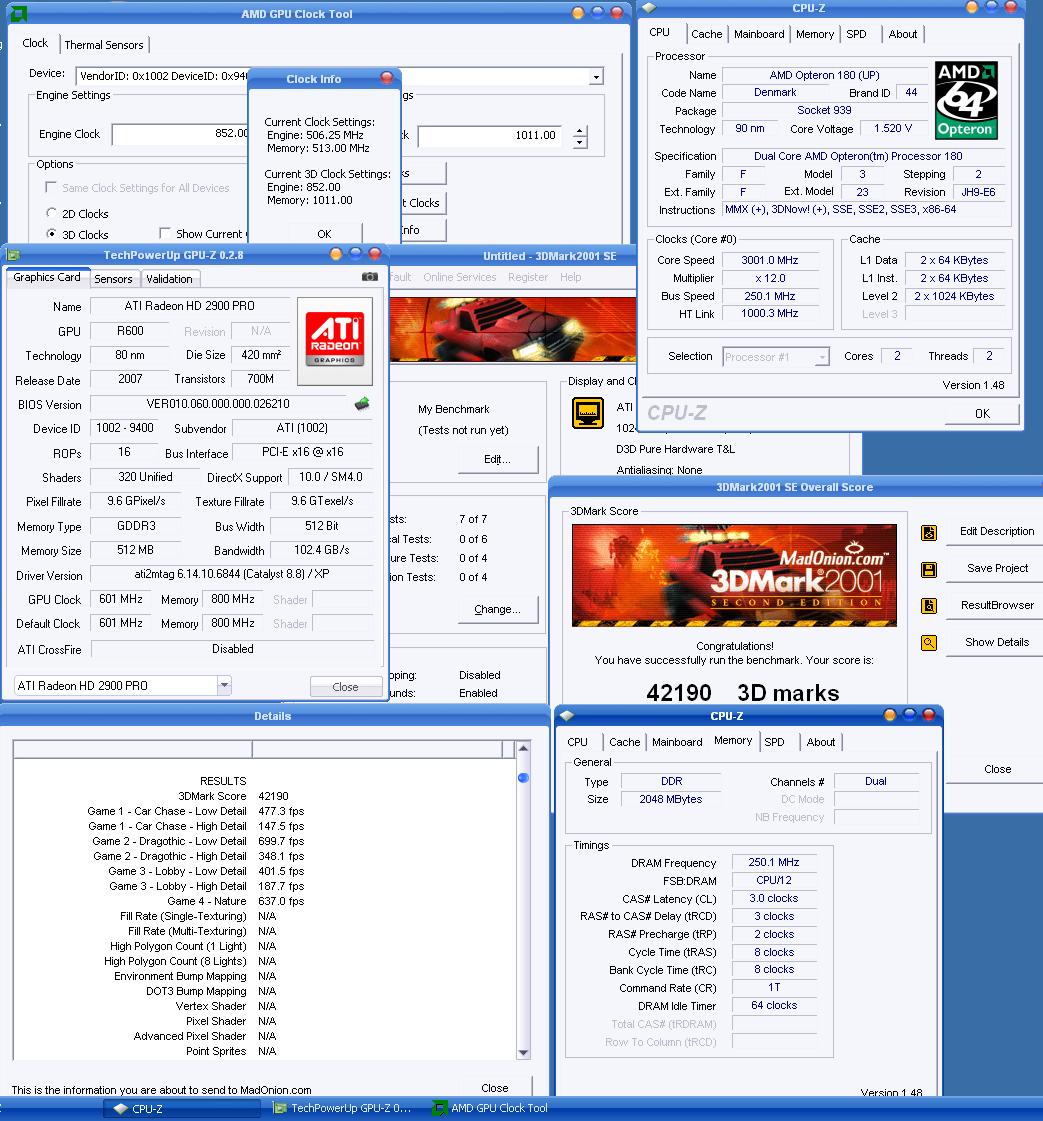Increase memory clock with the up stepper
Viewport: 1043px width, 1121px height.
pos(580,130)
